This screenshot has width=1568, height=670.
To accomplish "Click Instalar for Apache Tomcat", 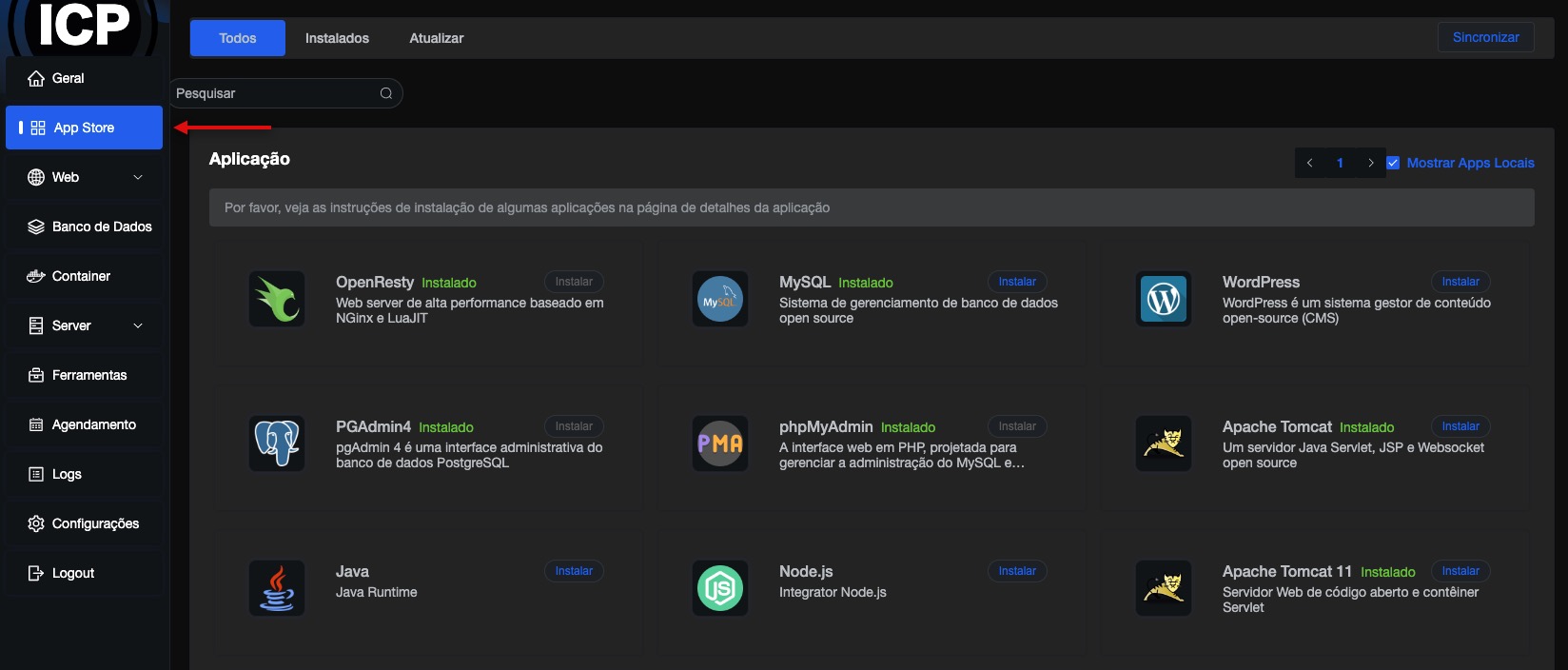I will (1460, 426).
